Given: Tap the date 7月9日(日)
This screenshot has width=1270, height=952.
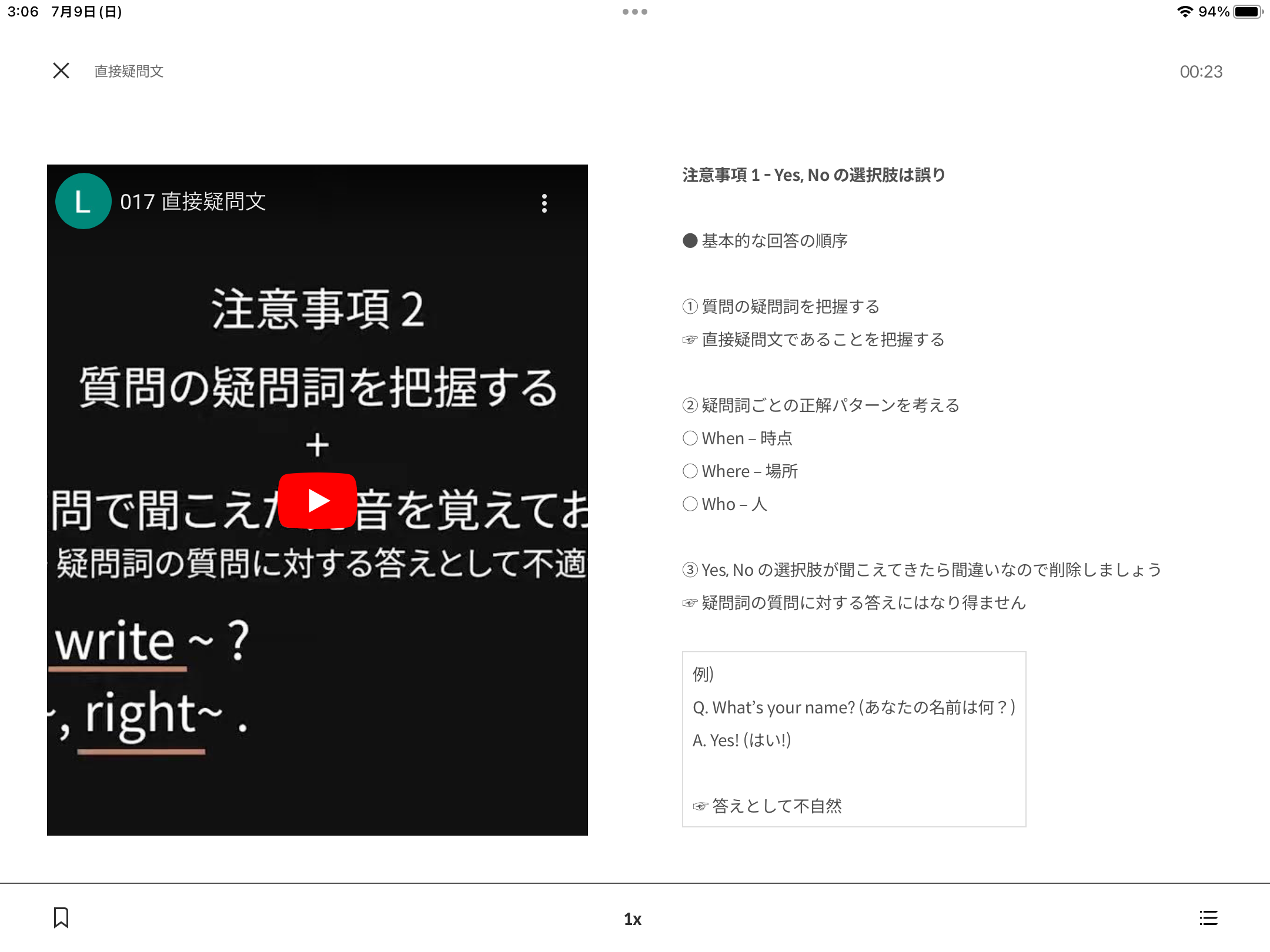Looking at the screenshot, I should [x=86, y=12].
